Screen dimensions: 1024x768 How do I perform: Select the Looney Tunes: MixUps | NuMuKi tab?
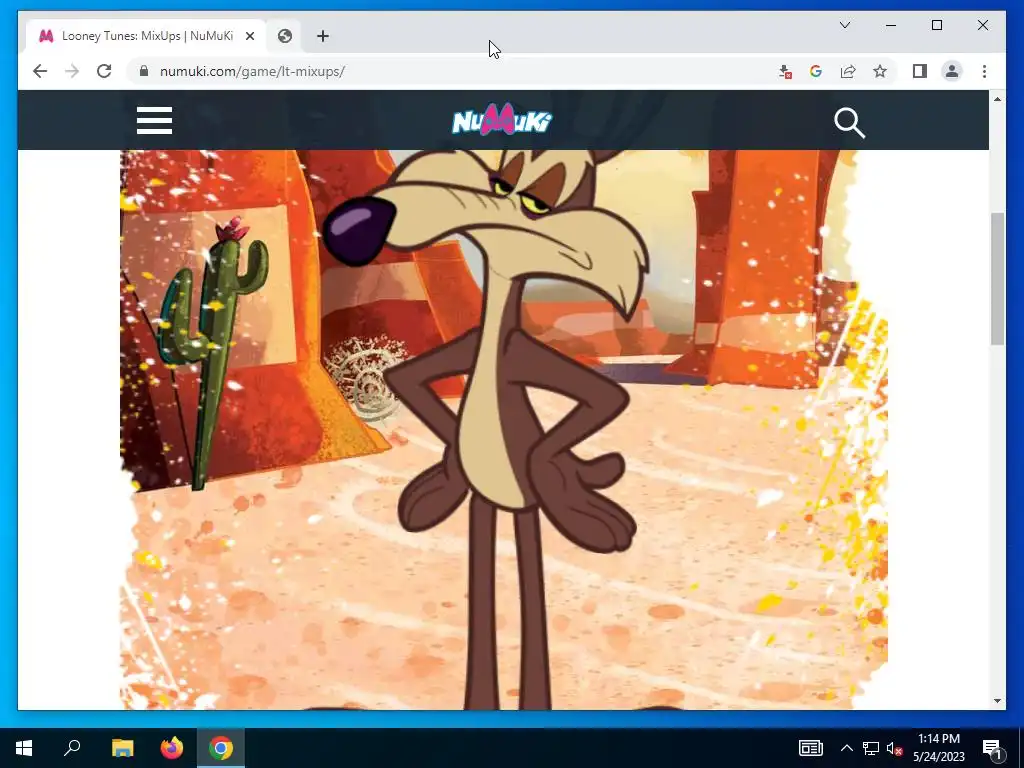[146, 36]
